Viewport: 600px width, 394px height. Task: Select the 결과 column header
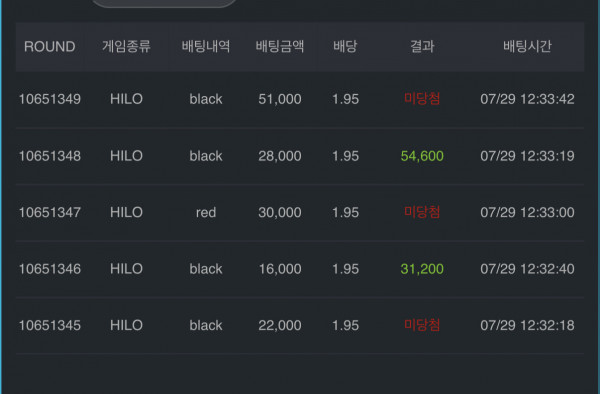tap(422, 47)
